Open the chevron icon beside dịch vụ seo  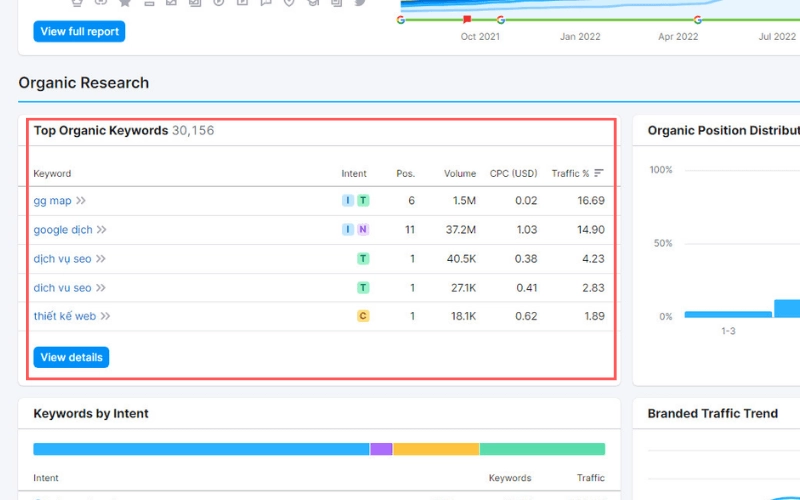tap(101, 259)
